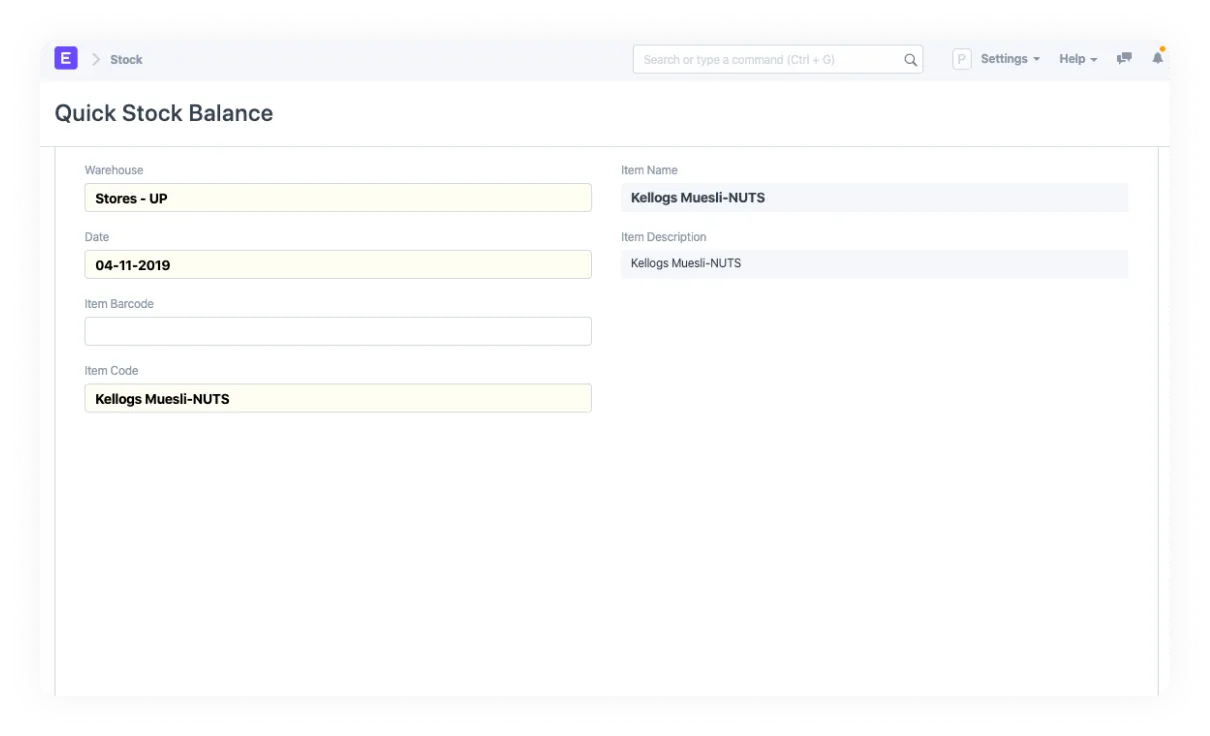1210x736 pixels.
Task: Click the Item Description text box
Action: pyautogui.click(x=873, y=264)
